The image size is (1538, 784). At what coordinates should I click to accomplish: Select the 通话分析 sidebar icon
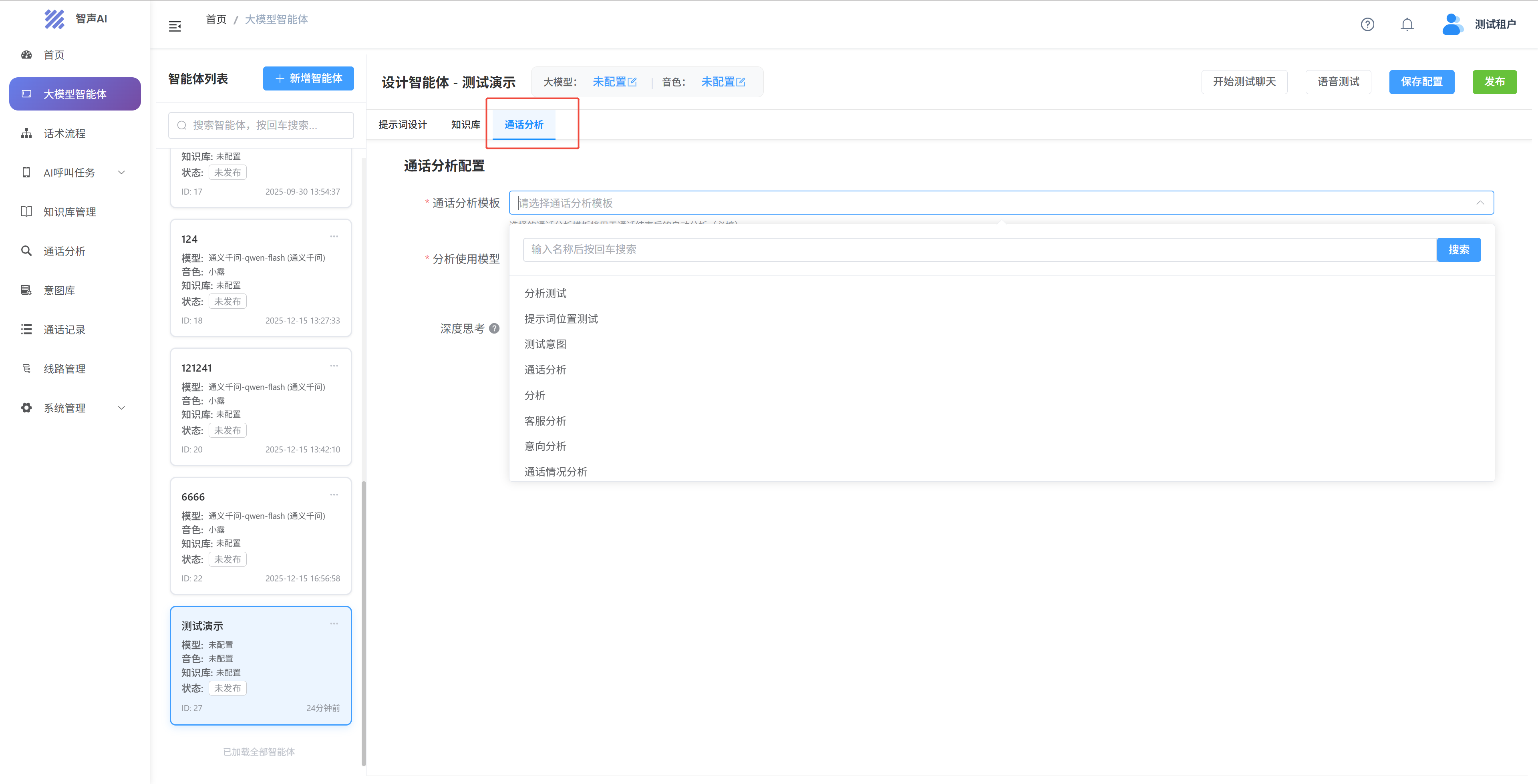coord(26,251)
